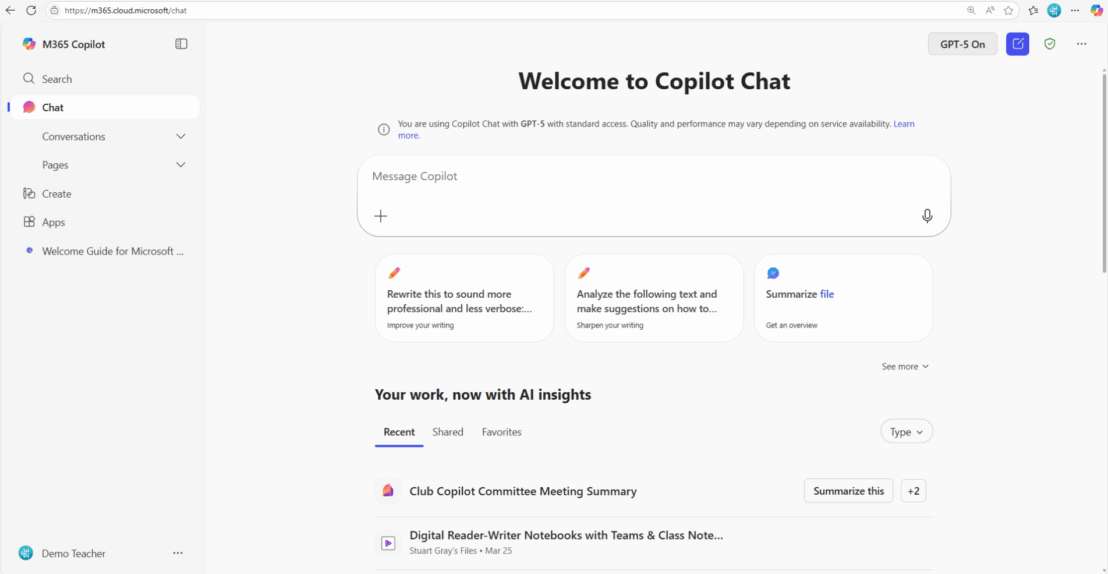1108x574 pixels.
Task: Expand the Conversations section
Action: [x=181, y=136]
